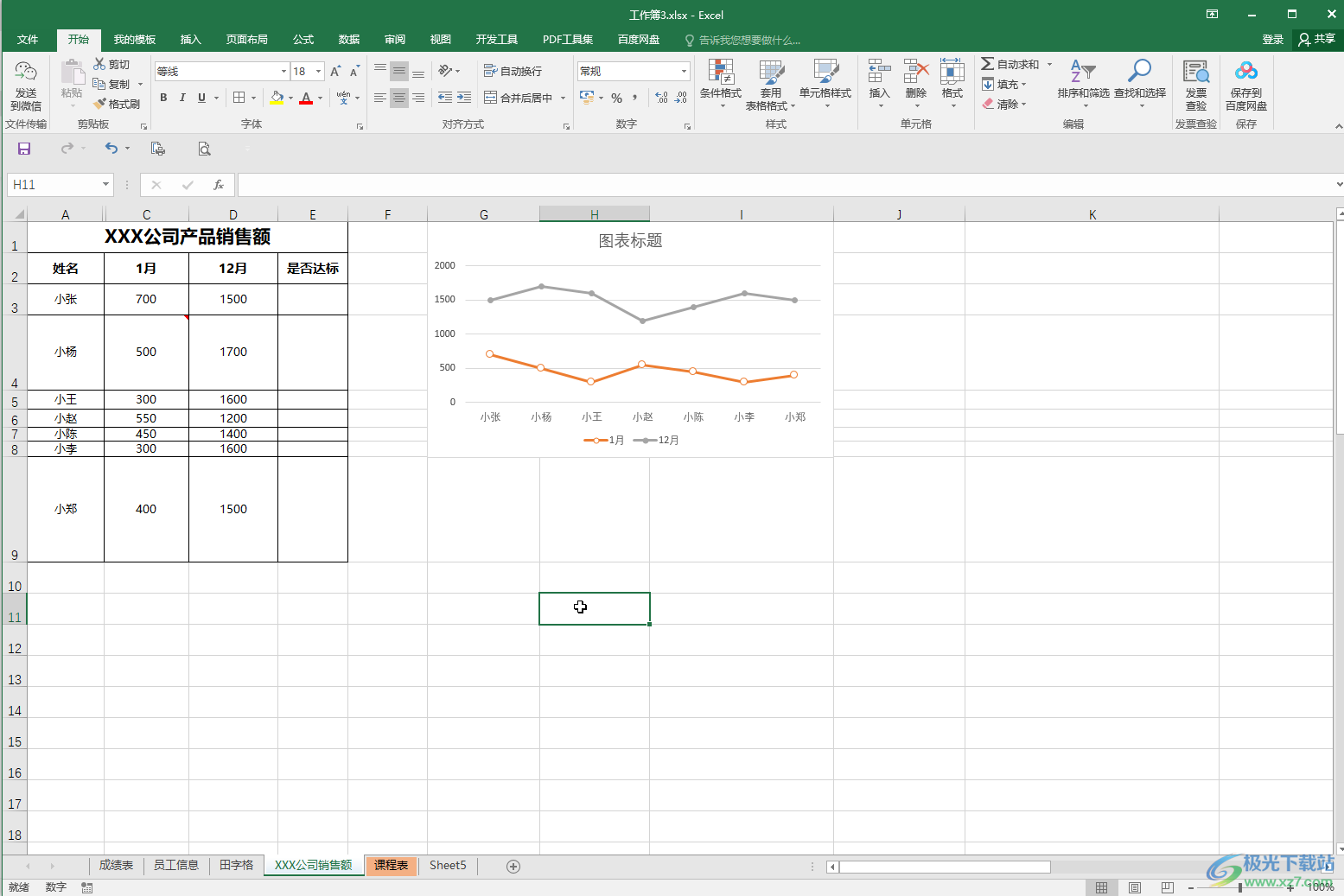The width and height of the screenshot is (1344, 896).
Task: Expand the number format dropdown showing 常规
Action: pyautogui.click(x=684, y=72)
